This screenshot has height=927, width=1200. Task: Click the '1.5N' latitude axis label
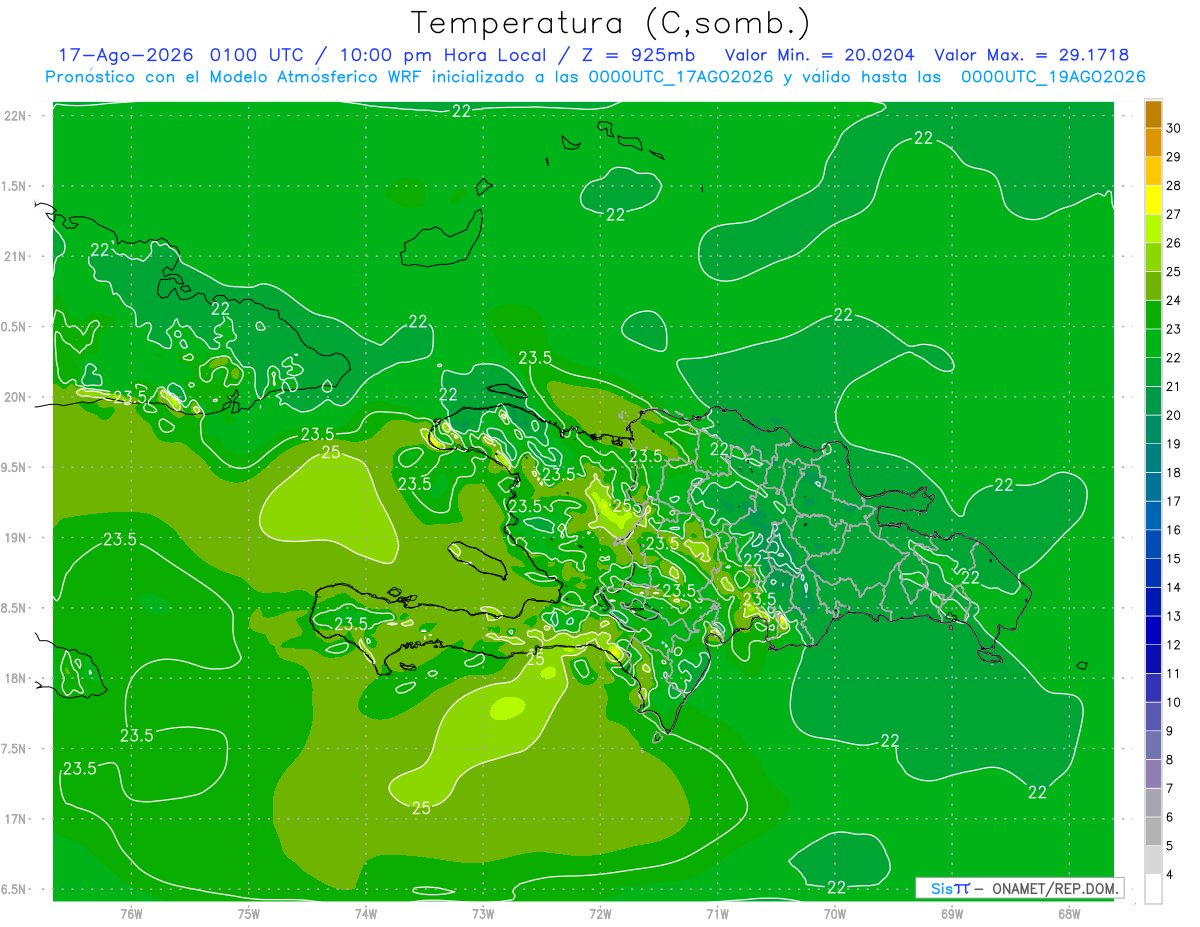pos(16,186)
